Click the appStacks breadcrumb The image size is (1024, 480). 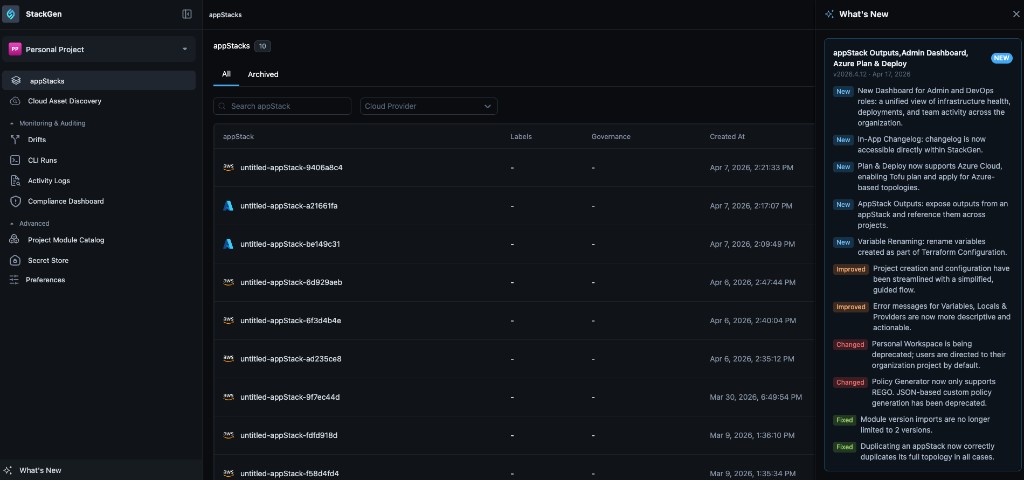pos(225,14)
